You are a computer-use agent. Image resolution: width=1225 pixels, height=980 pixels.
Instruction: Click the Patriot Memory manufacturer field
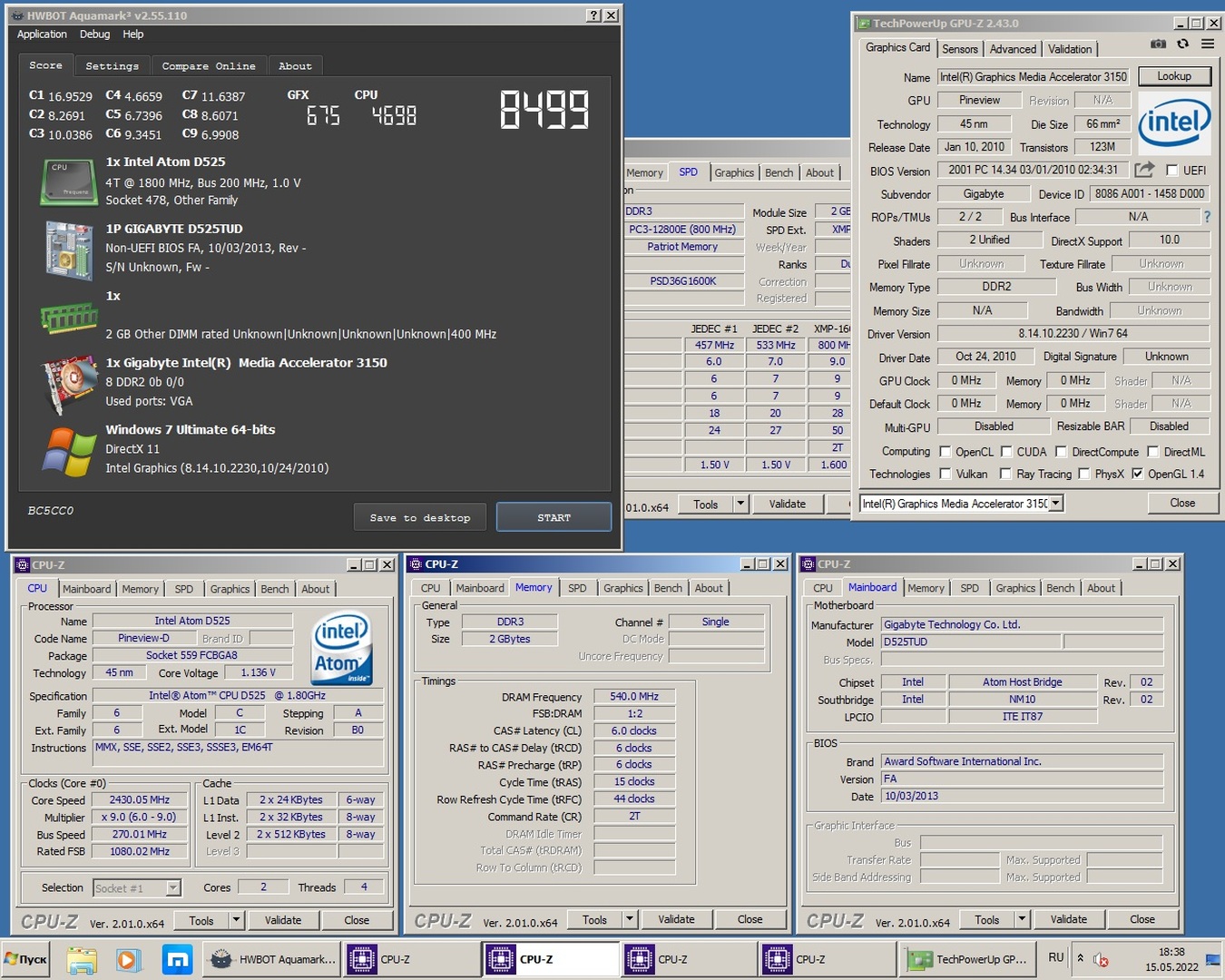click(682, 247)
